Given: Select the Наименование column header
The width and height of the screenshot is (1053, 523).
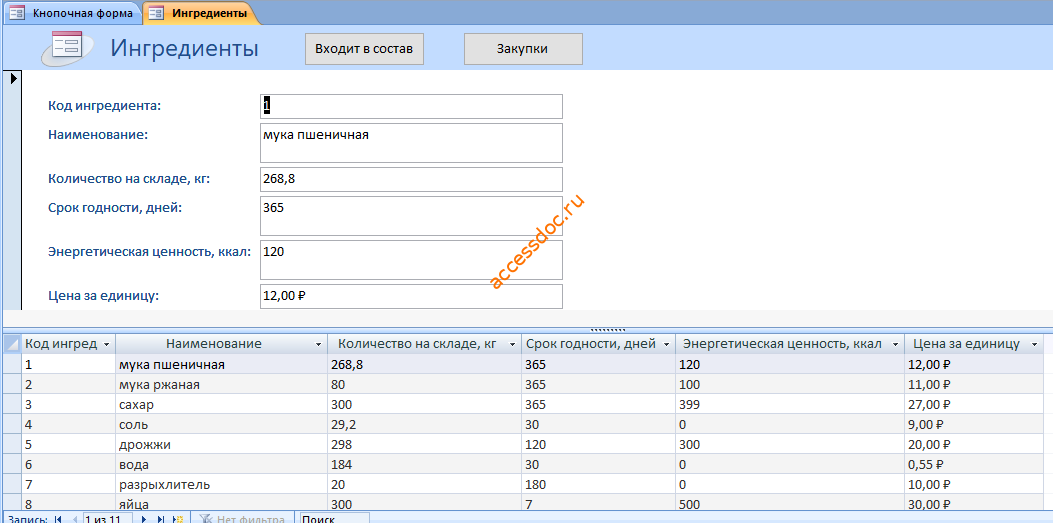Looking at the screenshot, I should 222,344.
